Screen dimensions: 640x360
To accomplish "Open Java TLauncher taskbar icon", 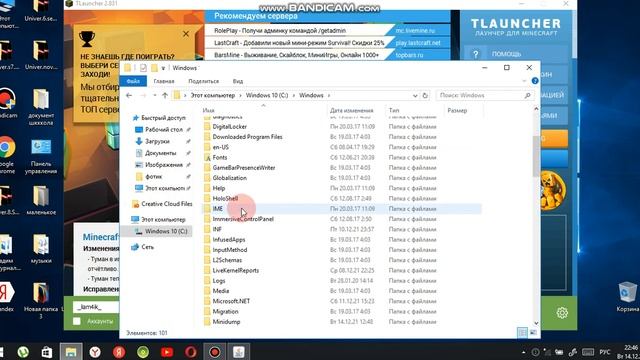I will [239, 352].
